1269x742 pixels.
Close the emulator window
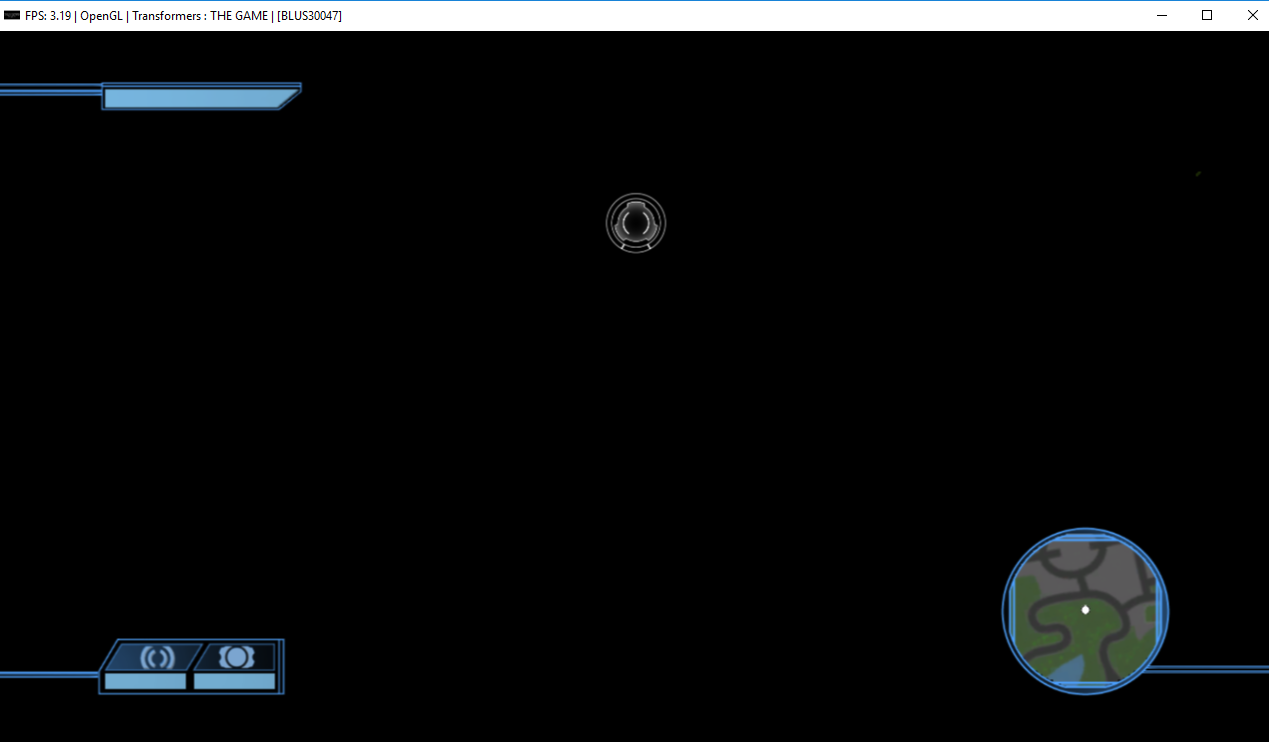[x=1252, y=15]
